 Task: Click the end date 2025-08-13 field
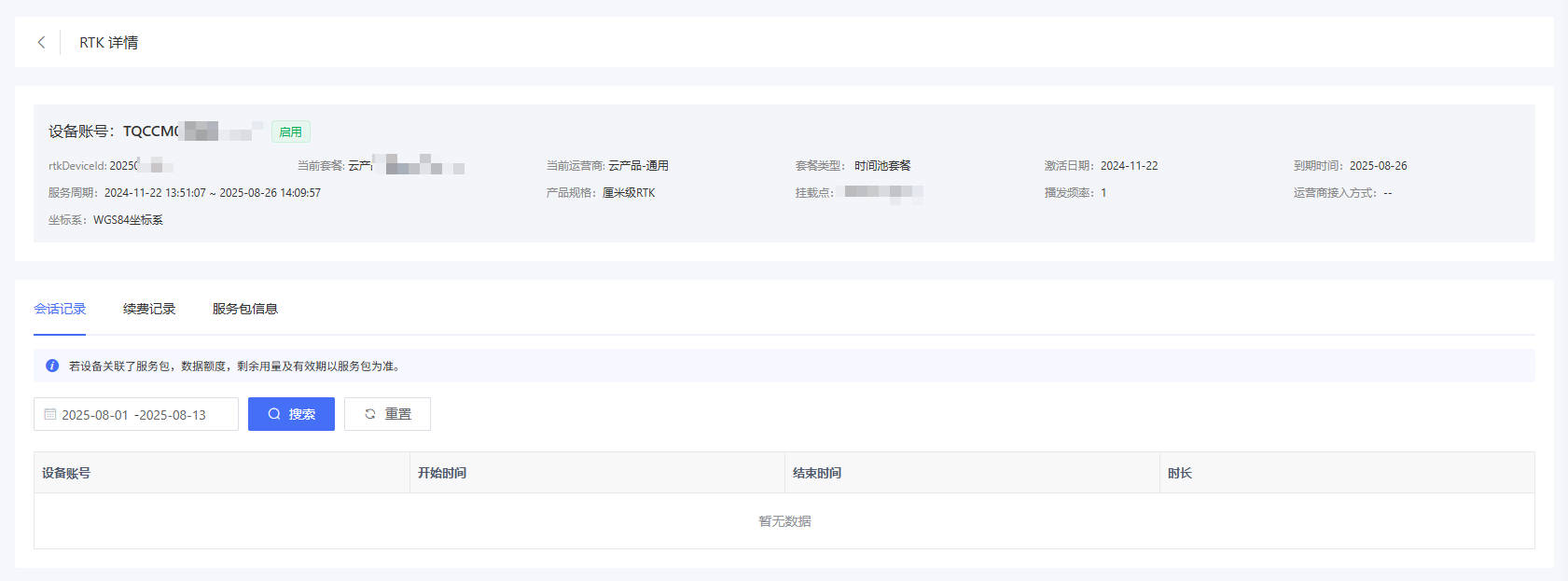(x=173, y=415)
